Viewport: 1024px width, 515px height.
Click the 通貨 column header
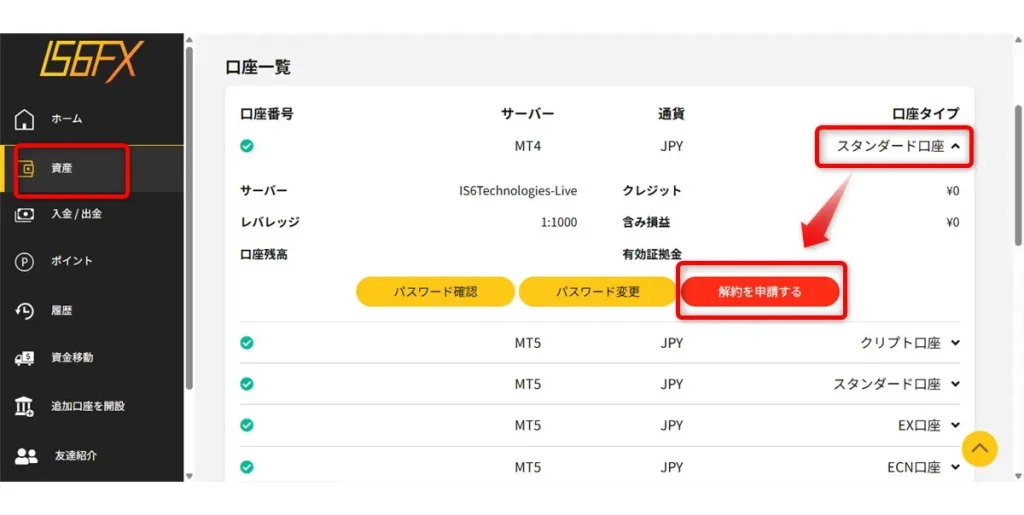671,114
